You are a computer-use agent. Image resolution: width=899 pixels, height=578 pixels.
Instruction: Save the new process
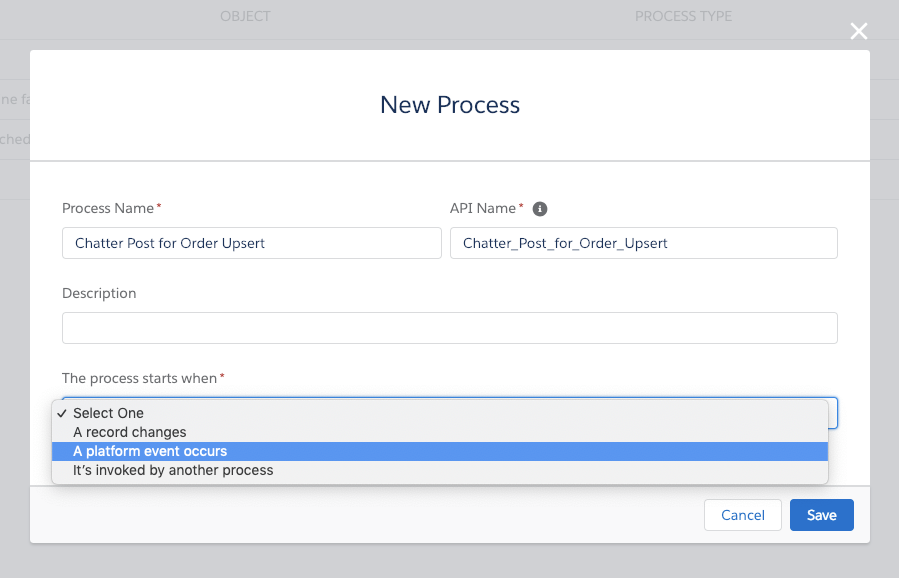(821, 515)
